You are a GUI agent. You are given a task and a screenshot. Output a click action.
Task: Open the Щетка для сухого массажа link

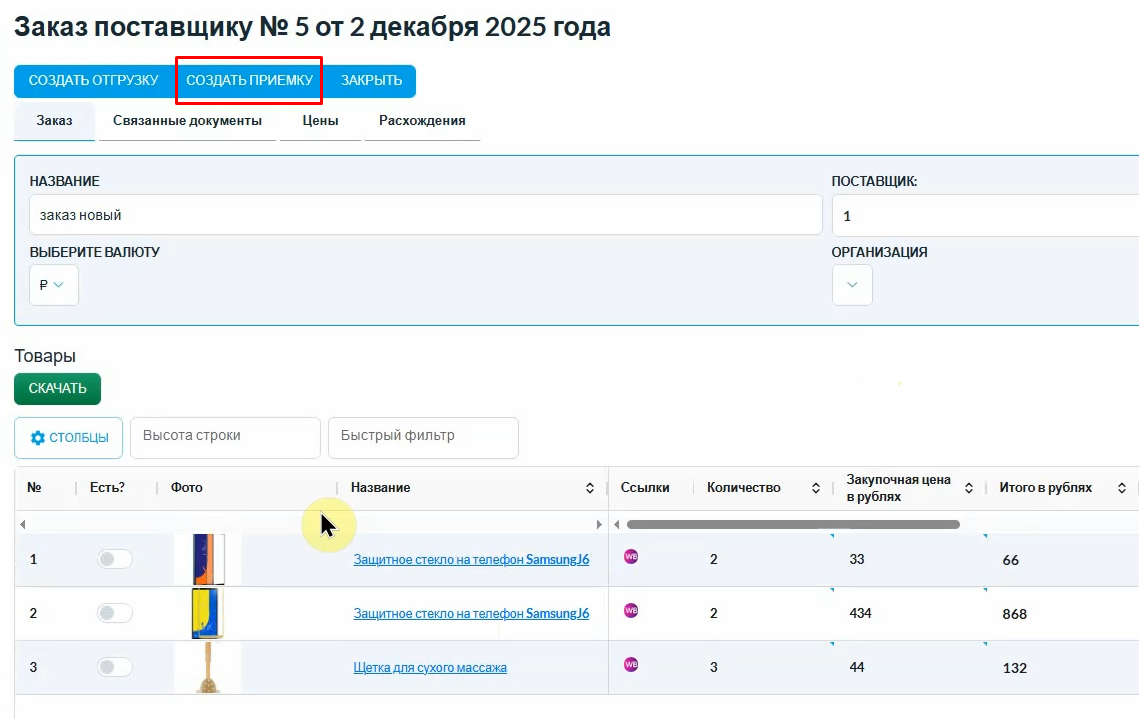click(430, 668)
